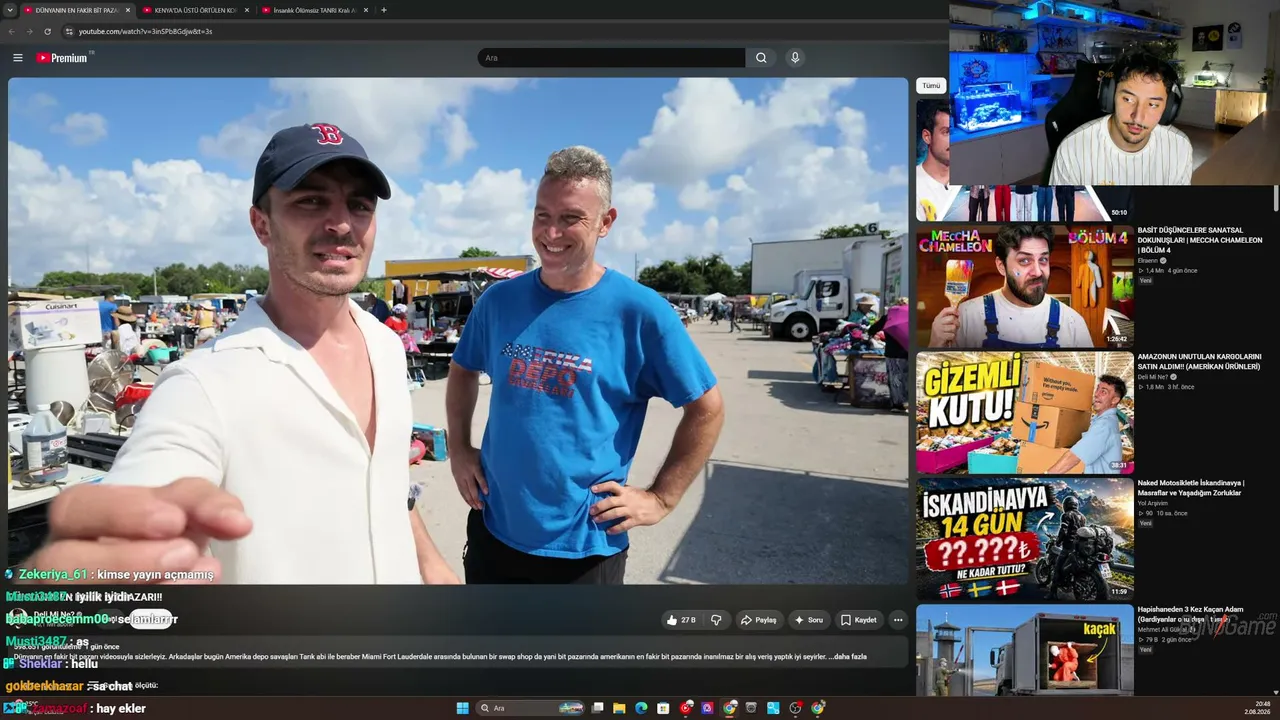Open the Meccha Chameleon Bölüm 4 thumbnail
This screenshot has height=720, width=1280.
click(1025, 286)
